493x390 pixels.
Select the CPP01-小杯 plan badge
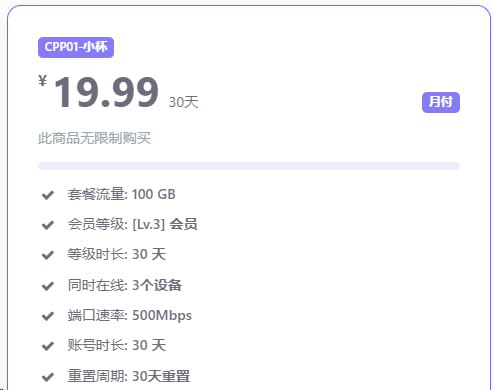click(76, 47)
